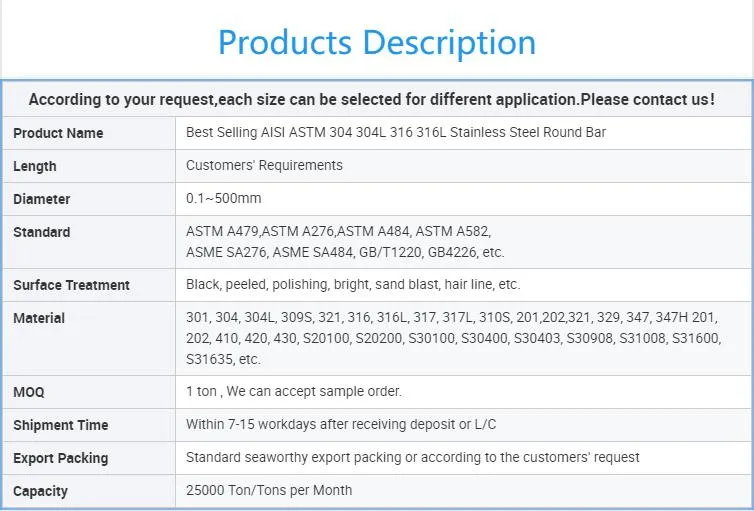Click the 0.1~500mm diameter value
754x511 pixels.
coord(223,198)
